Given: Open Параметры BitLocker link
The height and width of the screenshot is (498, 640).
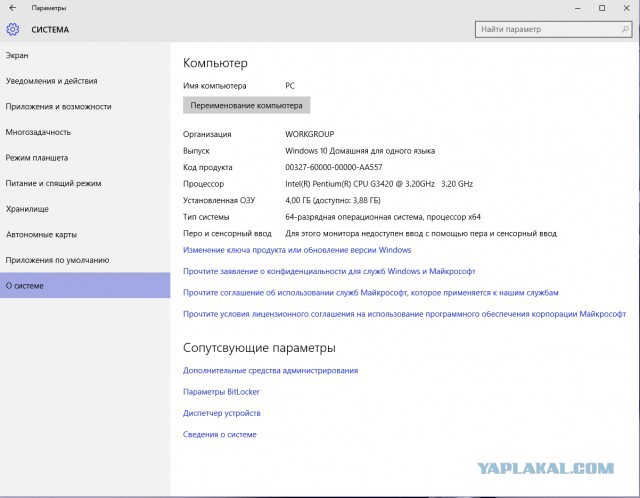Looking at the screenshot, I should coord(221,392).
